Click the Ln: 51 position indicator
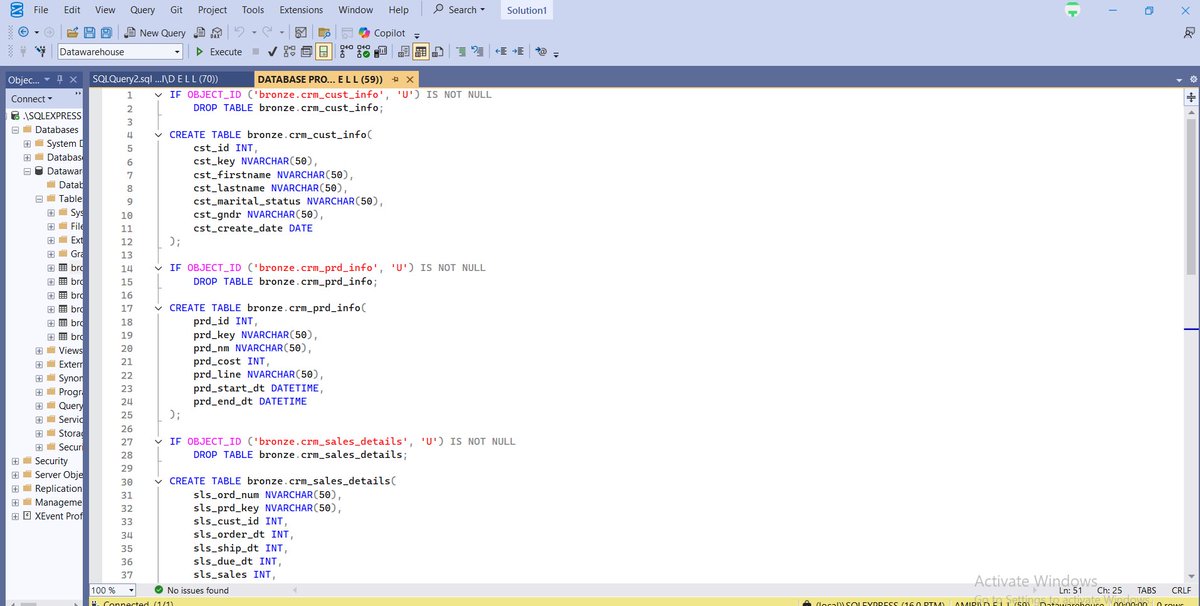 click(1070, 590)
